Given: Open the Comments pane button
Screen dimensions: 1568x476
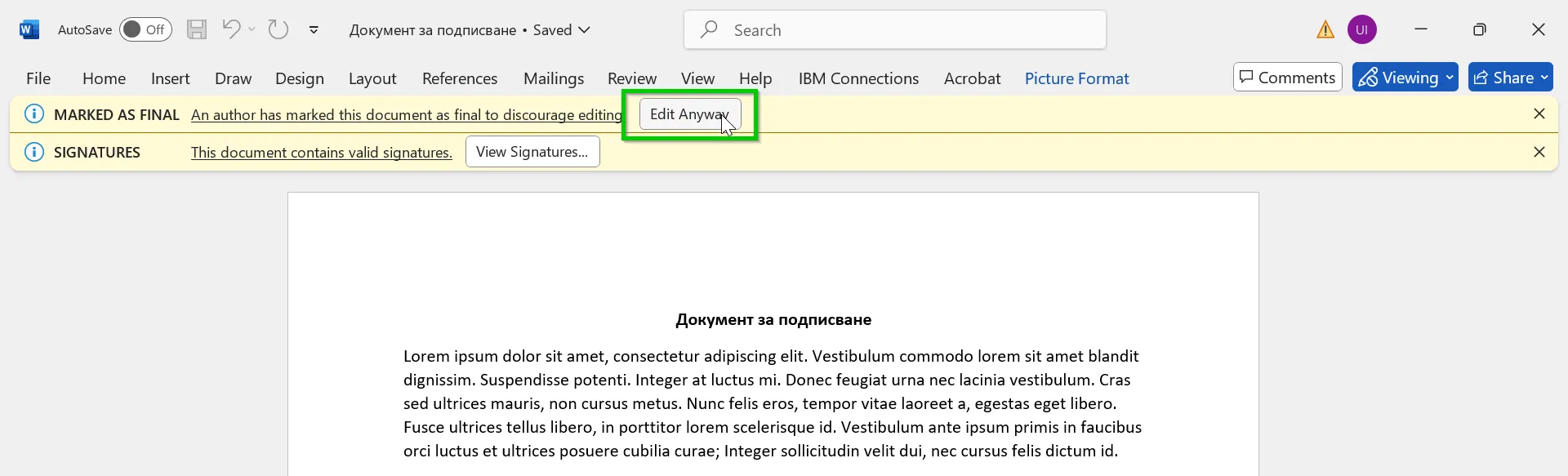Looking at the screenshot, I should pos(1288,78).
